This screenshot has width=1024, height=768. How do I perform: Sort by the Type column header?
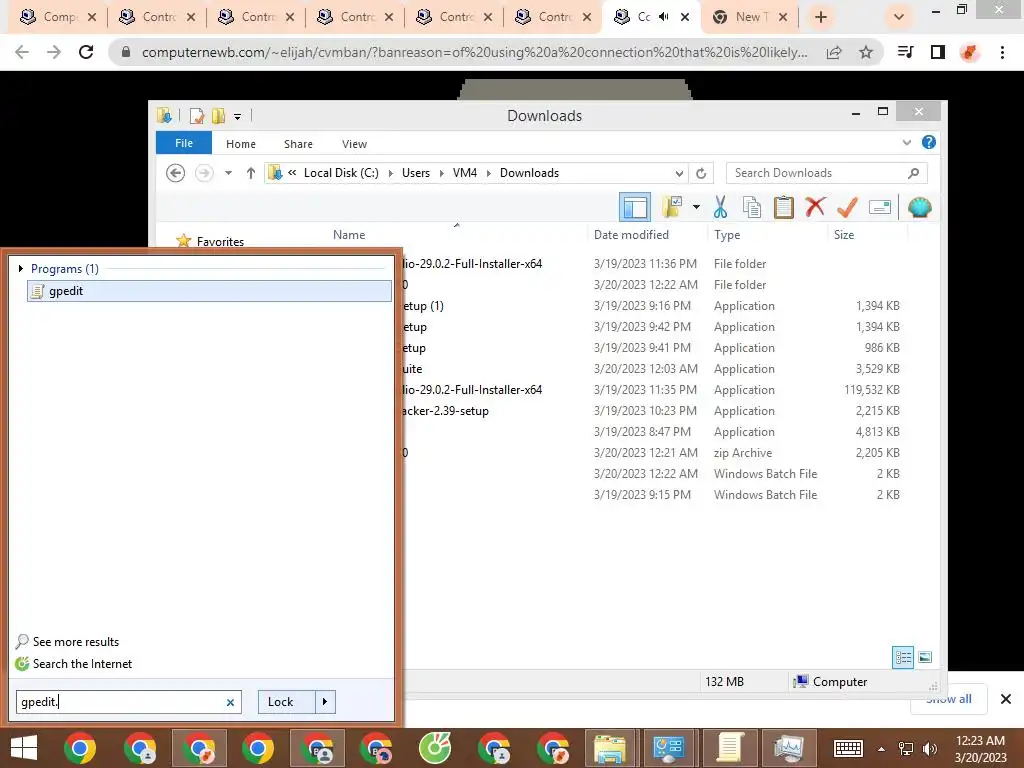(727, 234)
